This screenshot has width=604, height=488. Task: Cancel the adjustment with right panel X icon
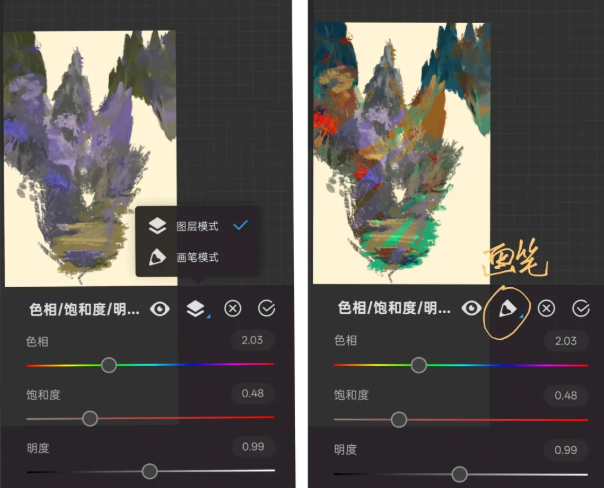click(x=546, y=309)
